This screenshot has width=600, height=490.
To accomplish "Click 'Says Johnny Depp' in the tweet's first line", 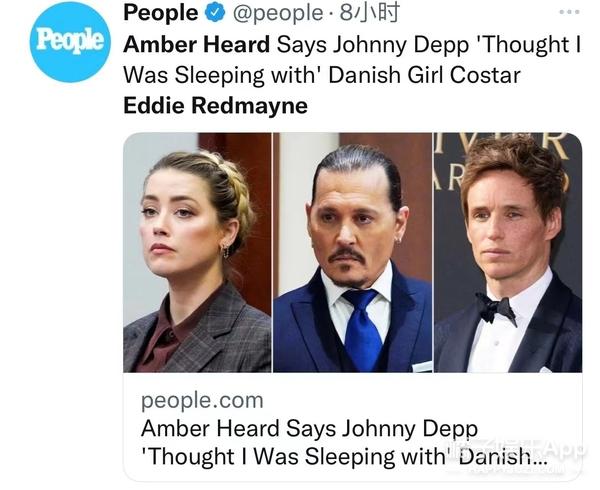I will [x=373, y=45].
